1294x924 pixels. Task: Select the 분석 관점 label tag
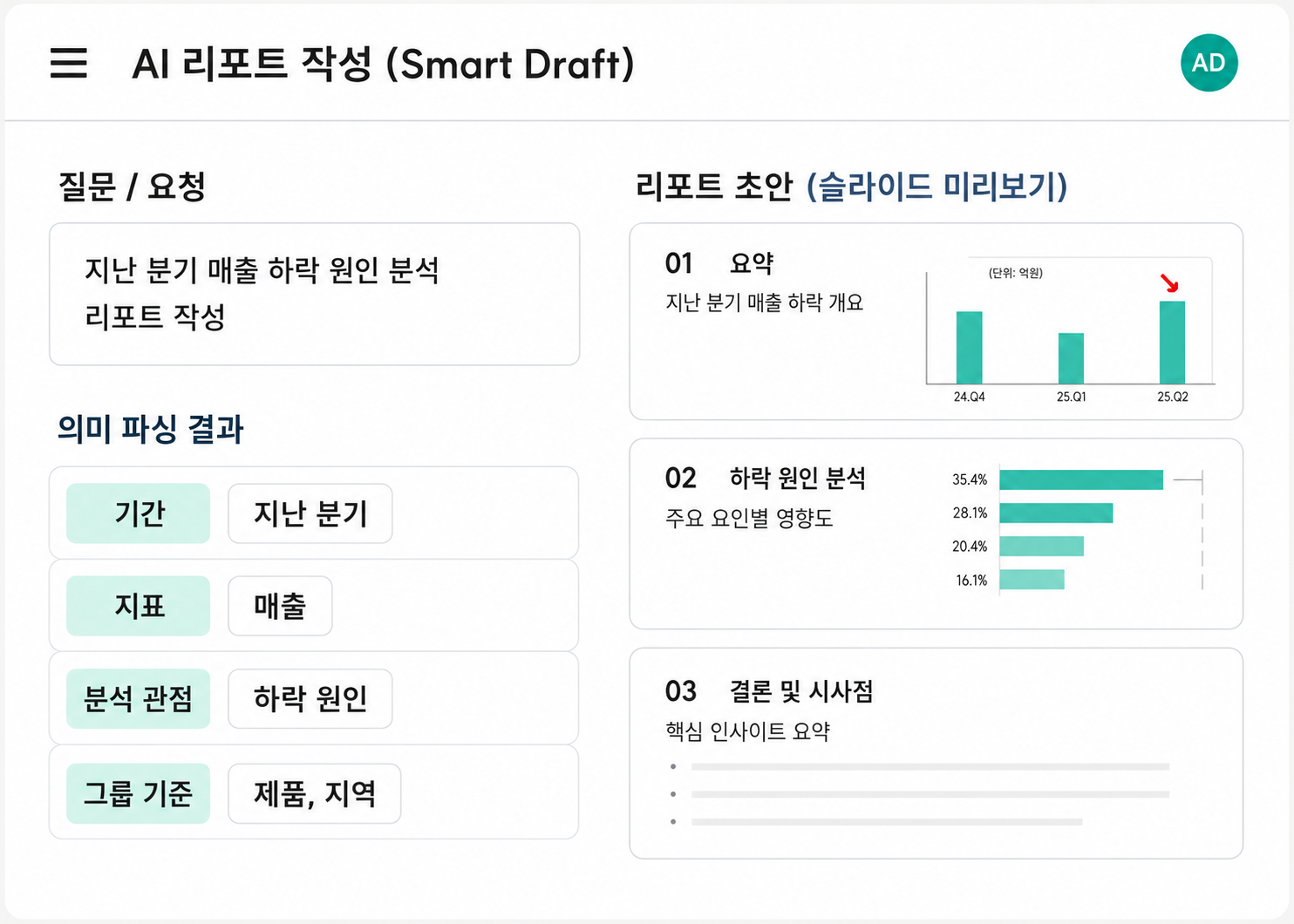[139, 698]
